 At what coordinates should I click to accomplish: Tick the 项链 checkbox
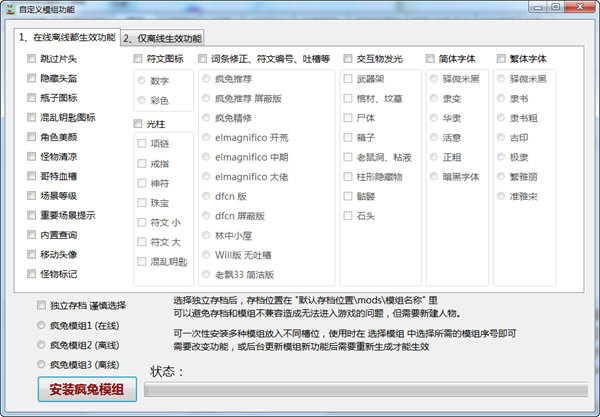pyautogui.click(x=142, y=143)
